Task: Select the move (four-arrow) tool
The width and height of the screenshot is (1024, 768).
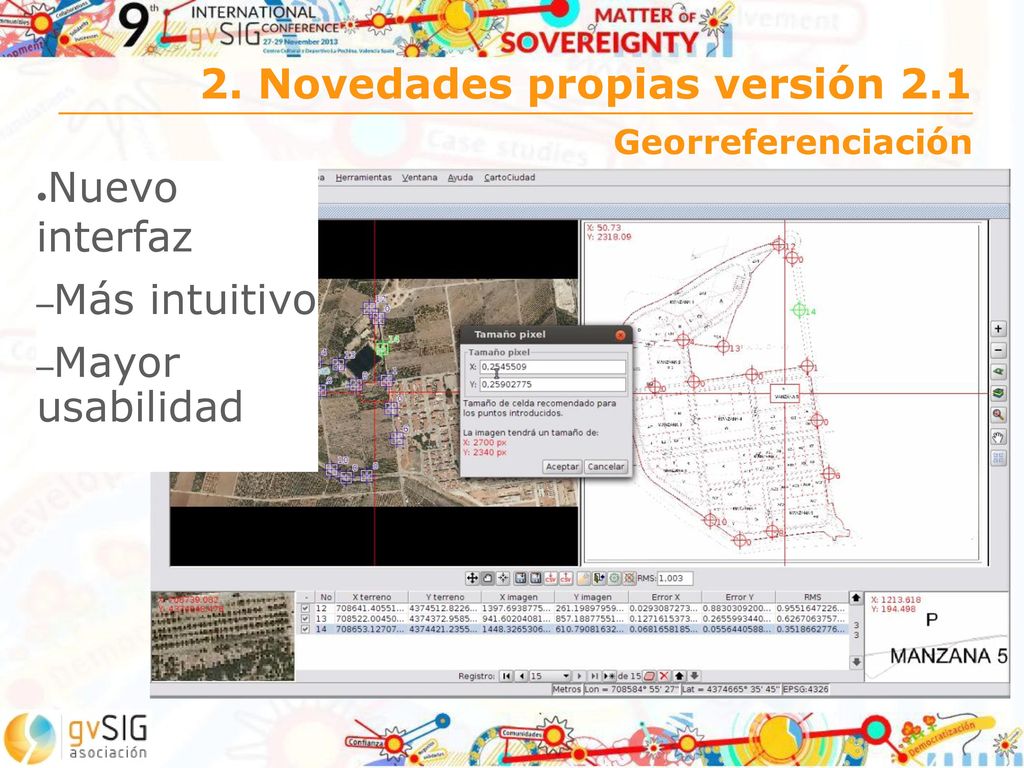Action: point(472,578)
